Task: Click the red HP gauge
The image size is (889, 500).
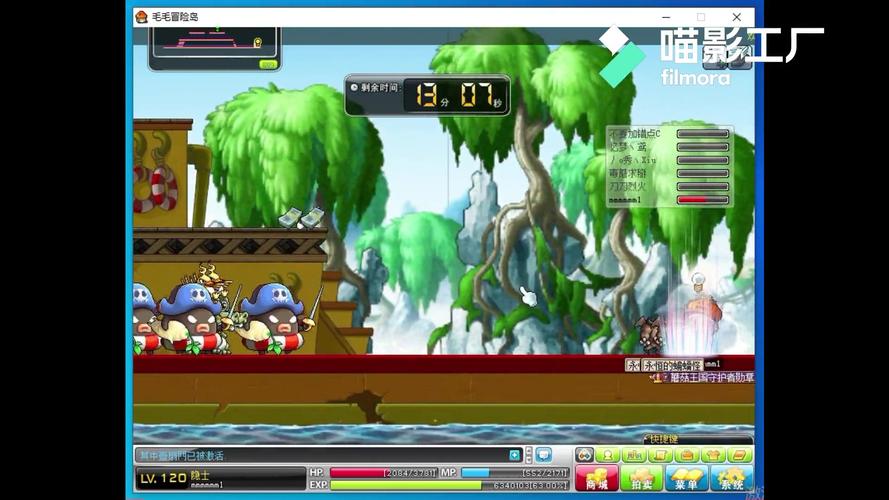Action: tap(384, 473)
